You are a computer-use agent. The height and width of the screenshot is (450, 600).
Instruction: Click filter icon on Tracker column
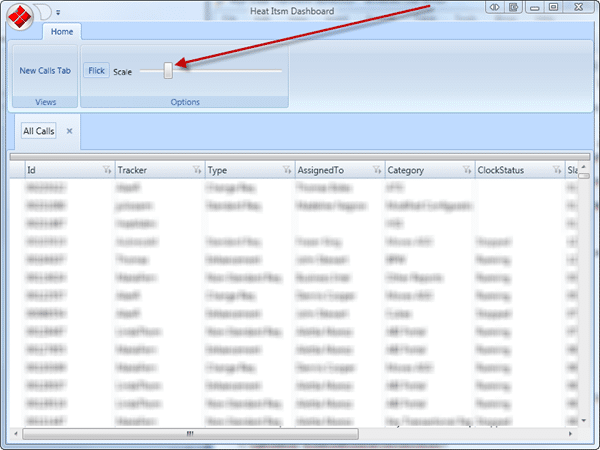(x=197, y=170)
